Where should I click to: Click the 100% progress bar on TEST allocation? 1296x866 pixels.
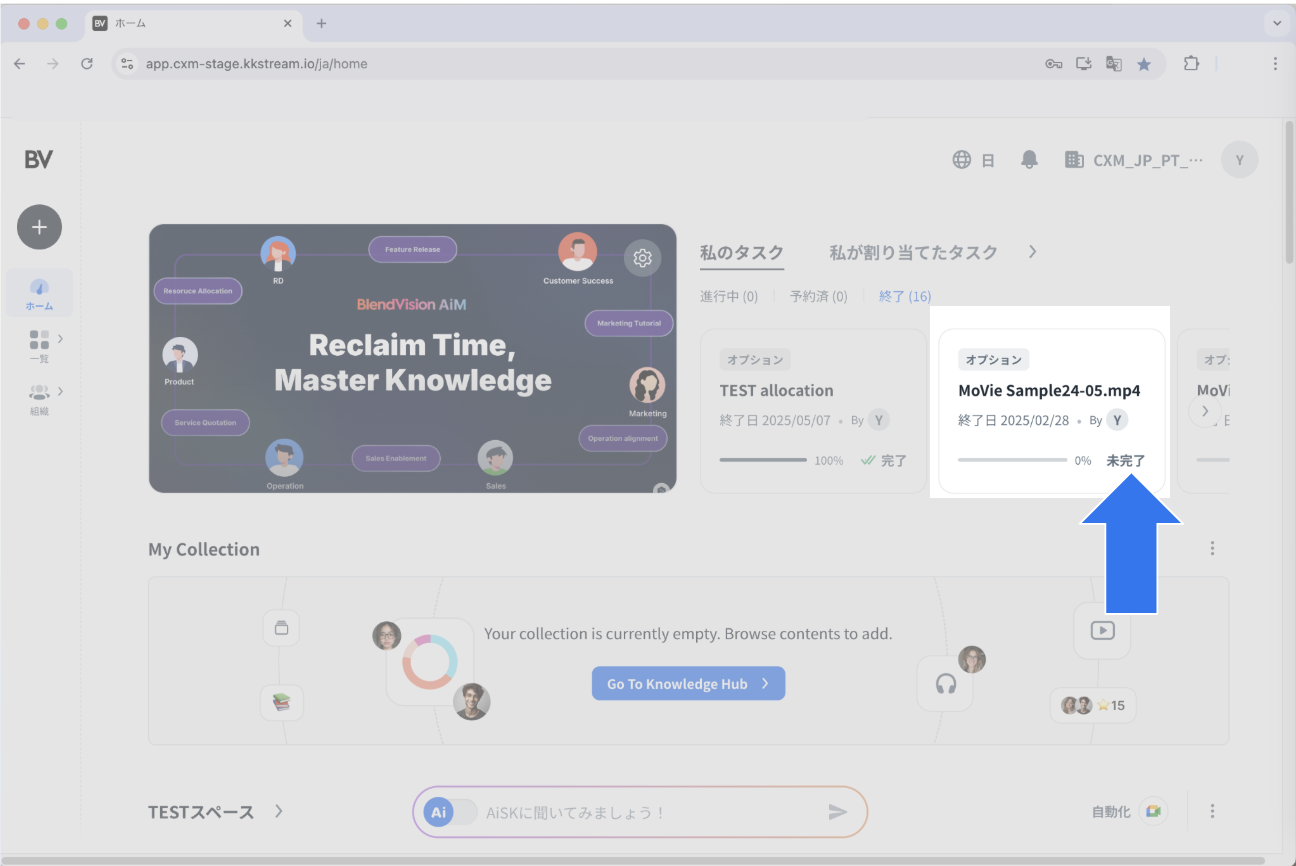pos(763,460)
